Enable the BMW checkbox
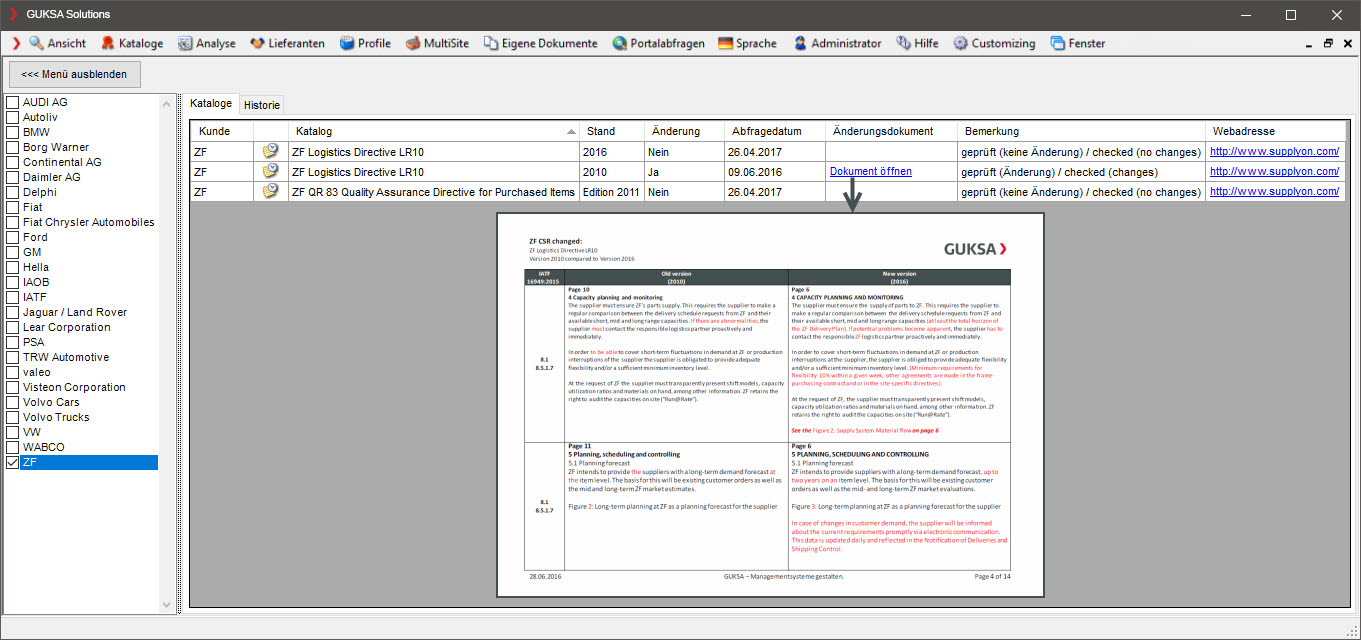Screen dimensions: 1361x640 pos(13,132)
